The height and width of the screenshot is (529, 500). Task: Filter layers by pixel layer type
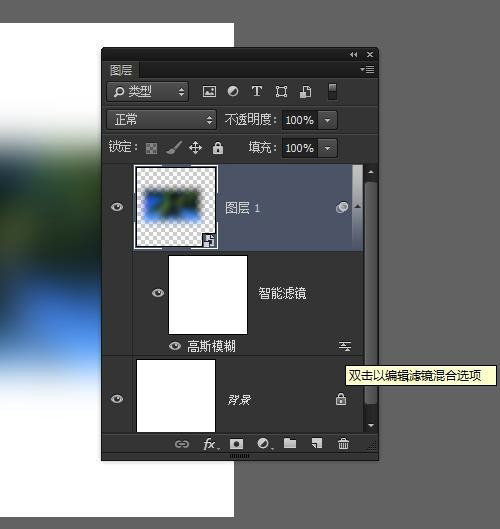[209, 91]
